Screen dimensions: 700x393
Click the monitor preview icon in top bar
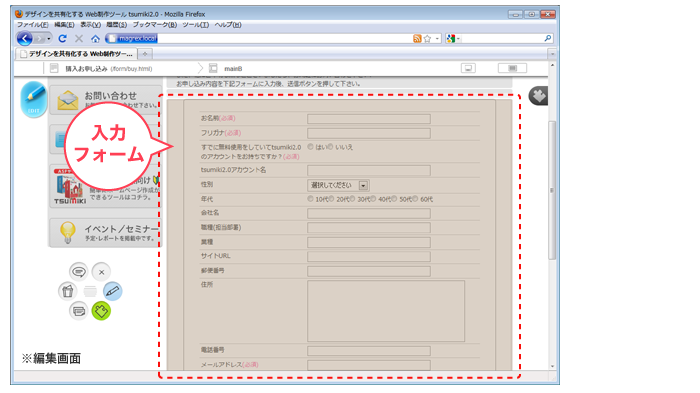(x=468, y=68)
